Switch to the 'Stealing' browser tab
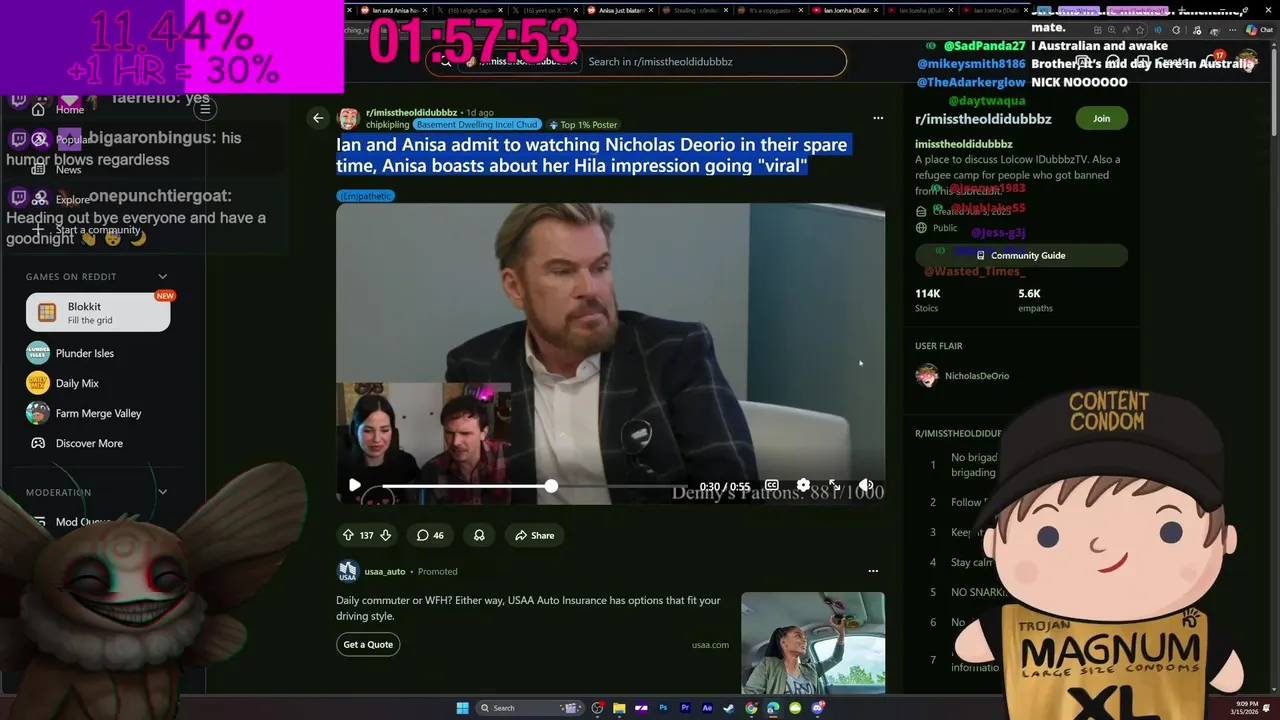The height and width of the screenshot is (720, 1280). click(x=697, y=10)
